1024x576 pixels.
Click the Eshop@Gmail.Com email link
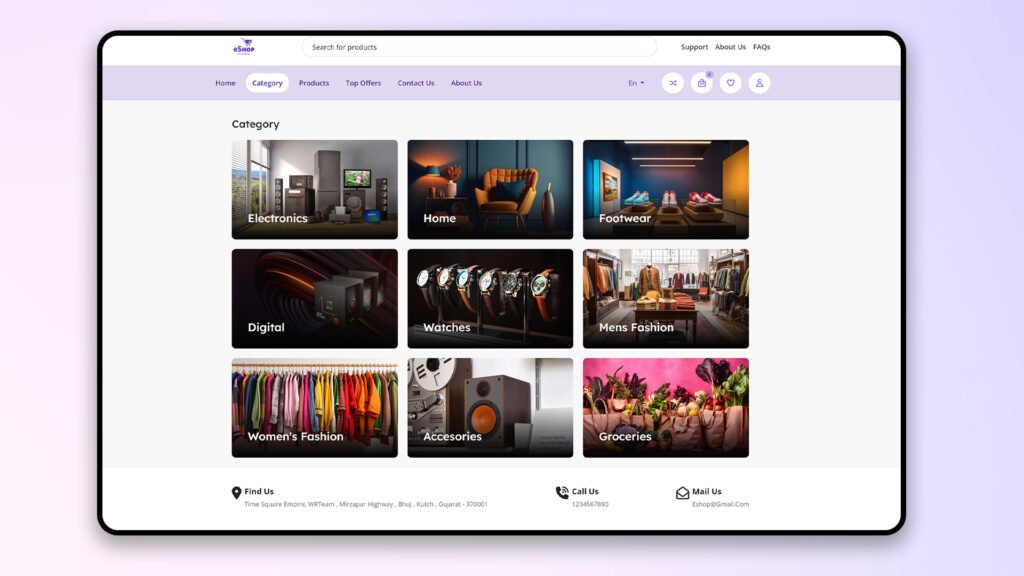(720, 504)
